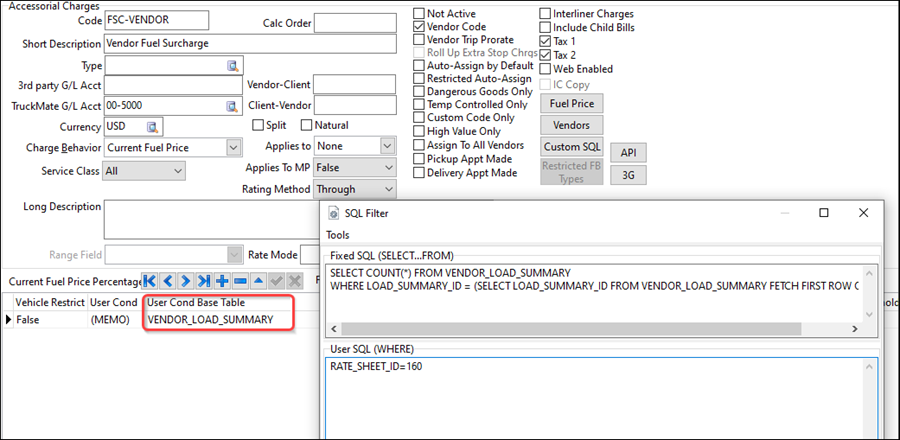Open TruckMate G/L Acct lookup icon
The image size is (900, 440).
pyautogui.click(x=231, y=106)
